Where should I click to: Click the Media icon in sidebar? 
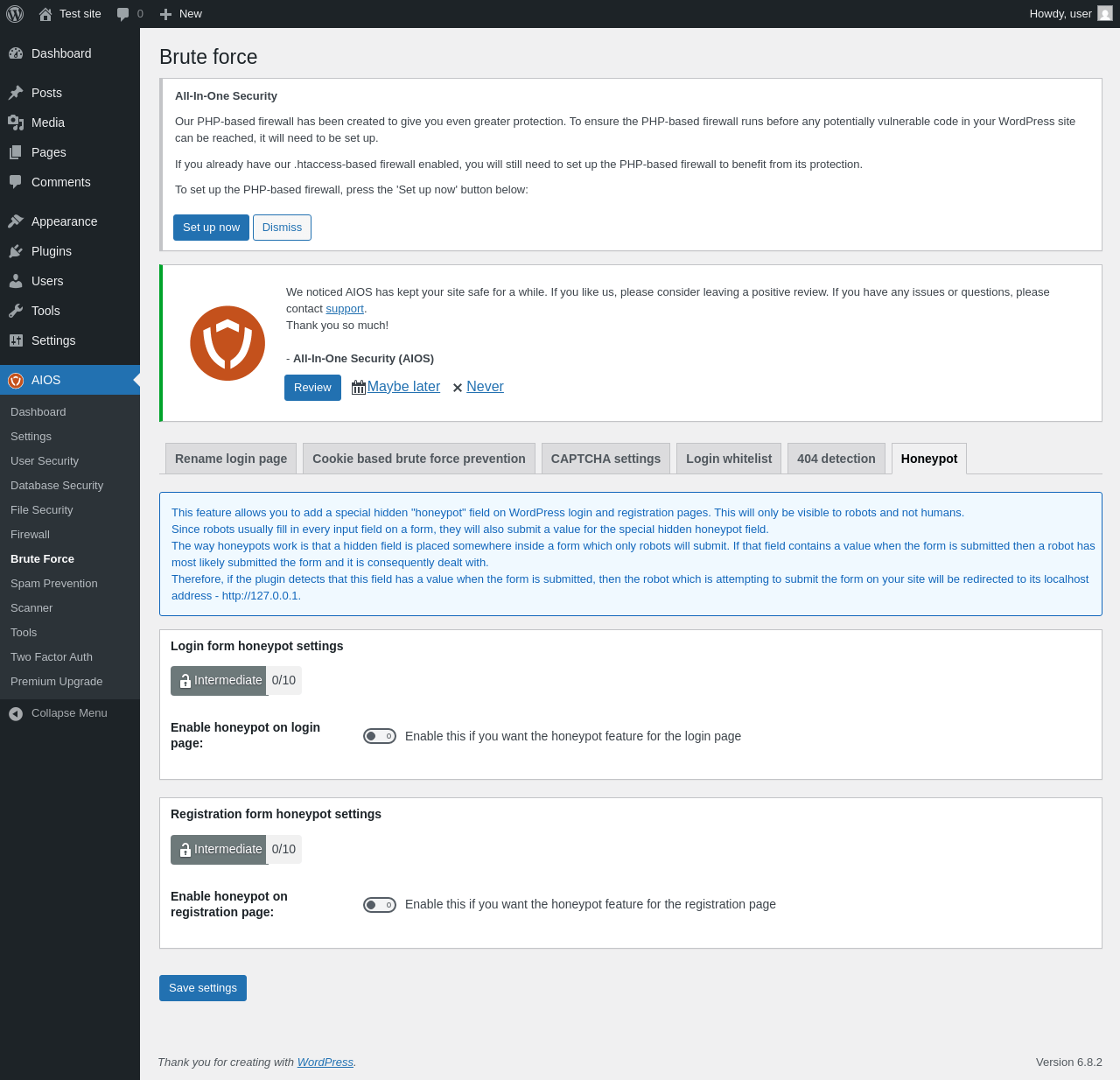coord(16,123)
